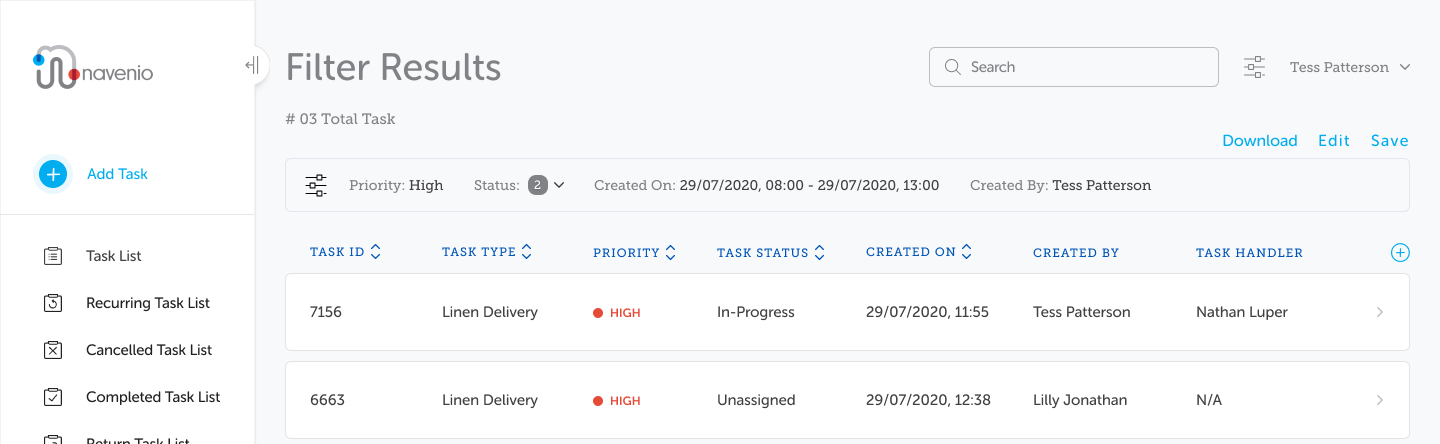Open filter settings icon beside the search box
The image size is (1440, 444).
coord(1254,67)
